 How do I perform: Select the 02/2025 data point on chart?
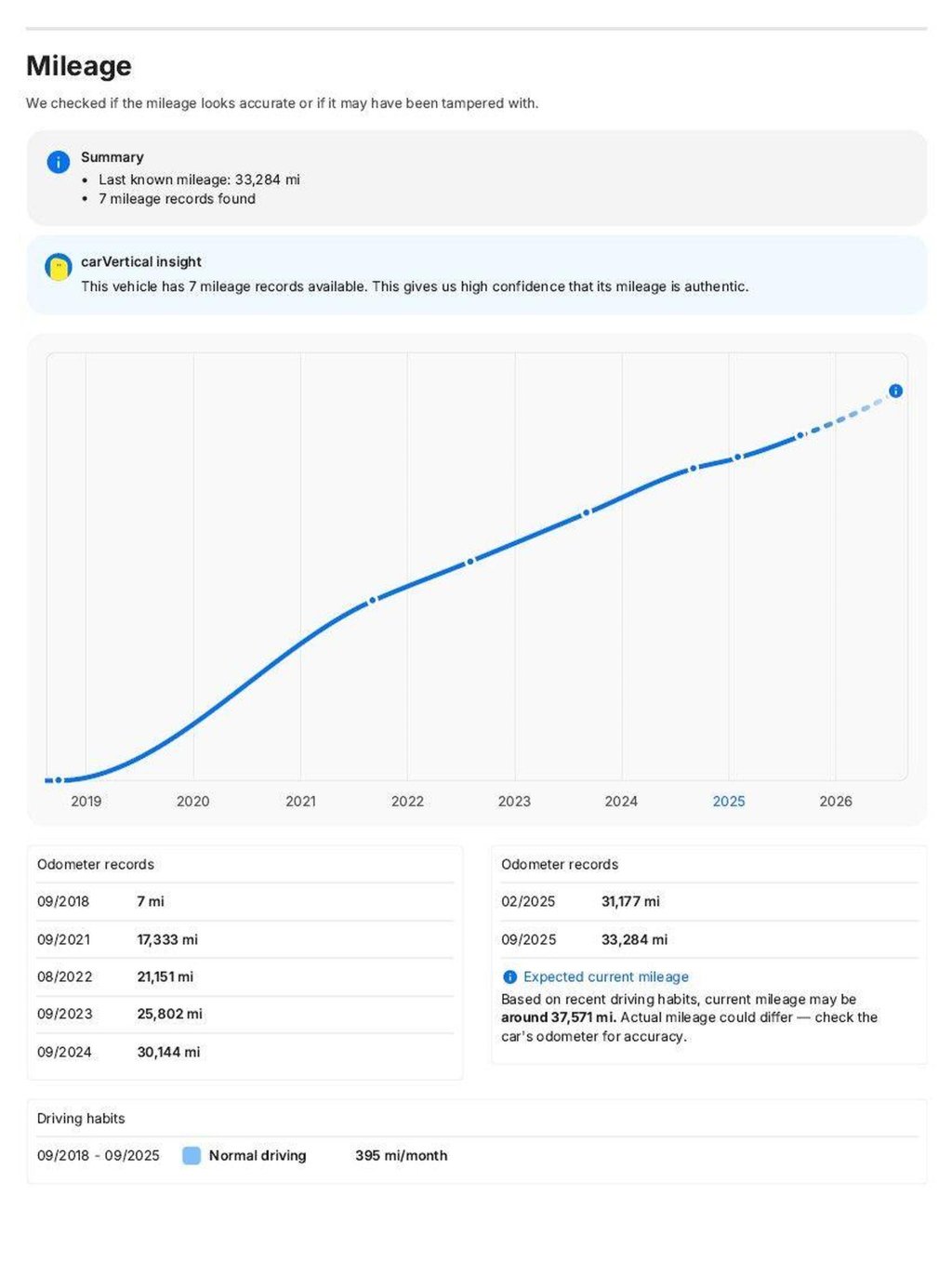coord(737,458)
